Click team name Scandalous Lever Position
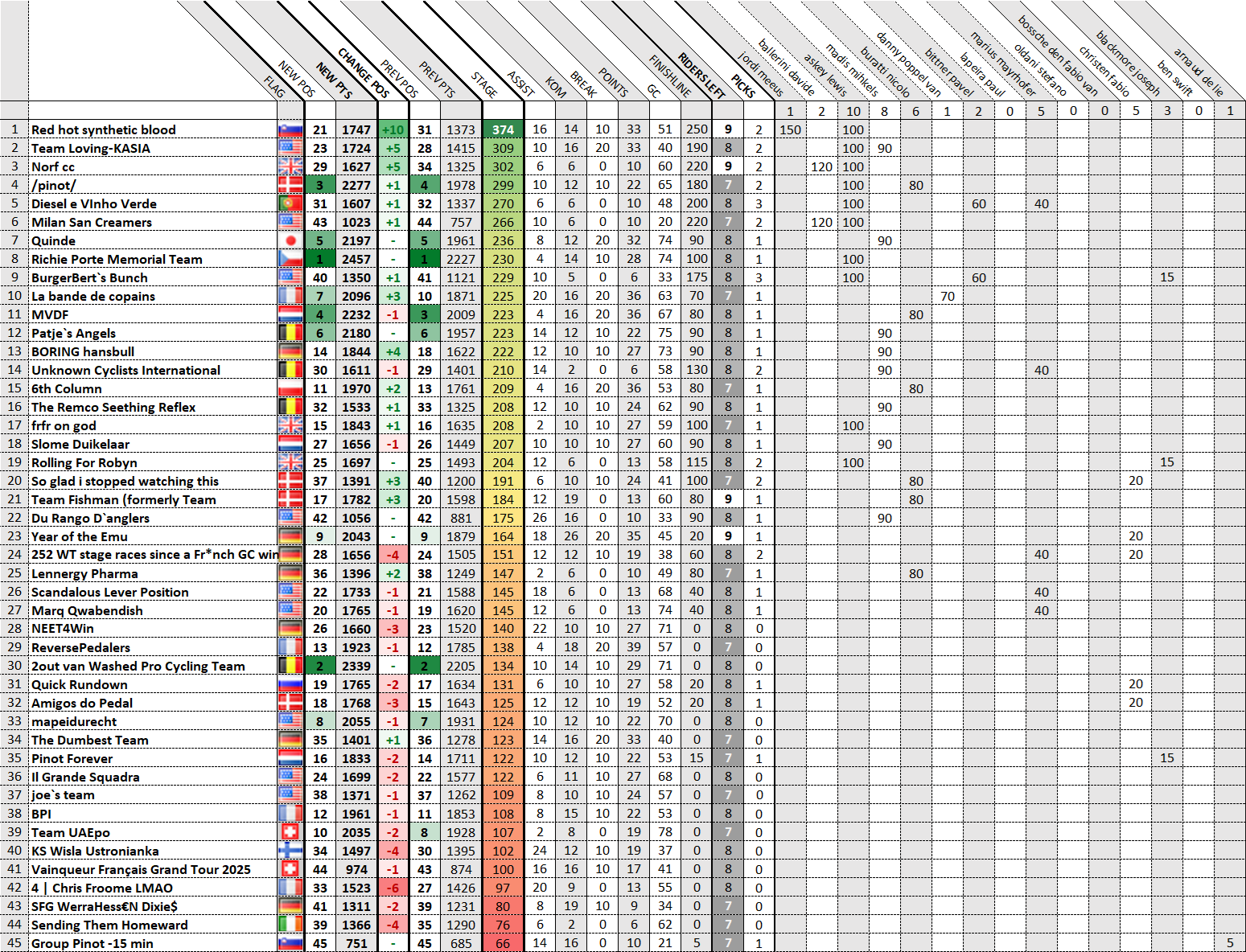Viewport: 1246px width, 952px height. pos(110,592)
